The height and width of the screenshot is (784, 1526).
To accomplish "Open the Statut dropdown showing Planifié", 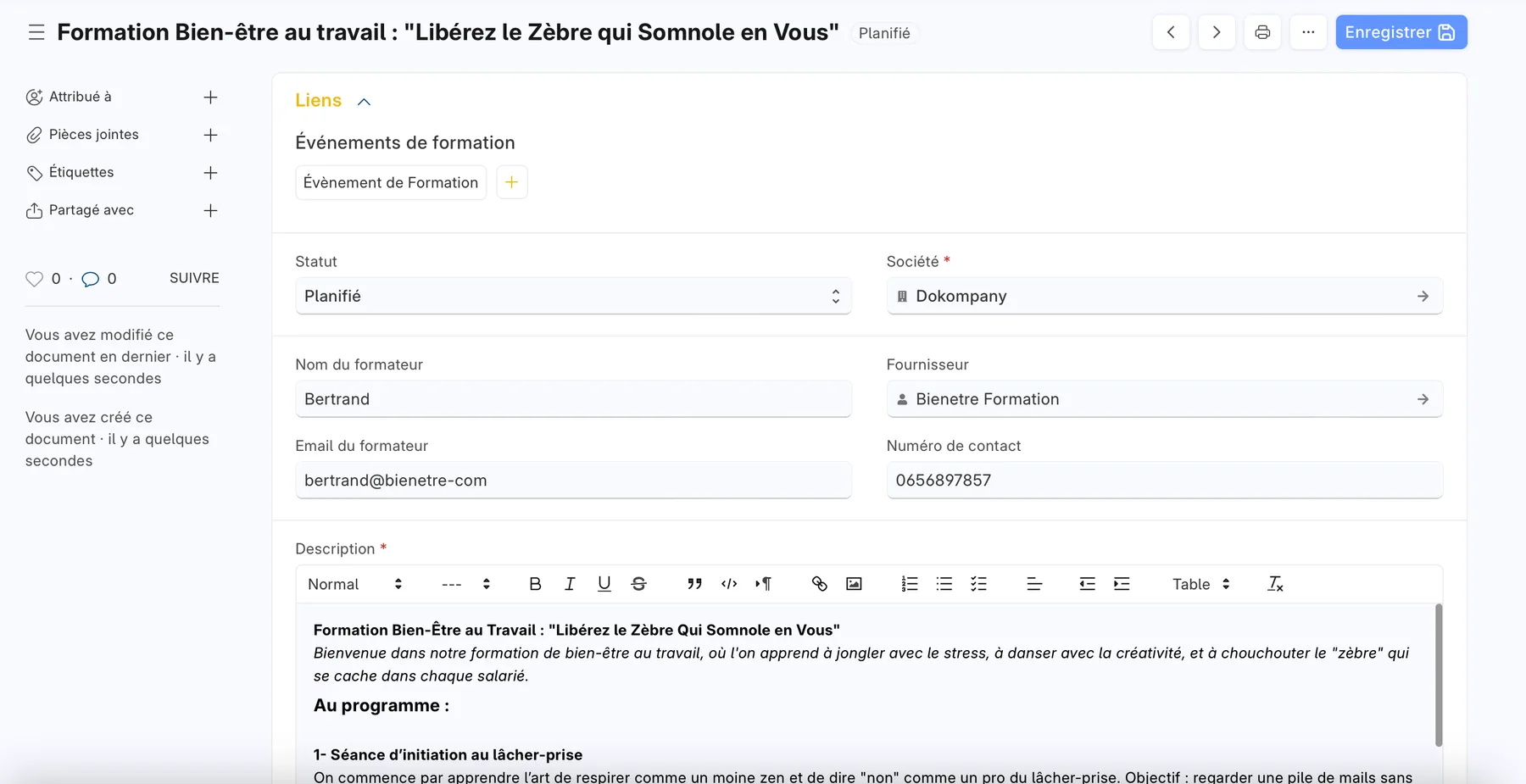I will [x=573, y=296].
